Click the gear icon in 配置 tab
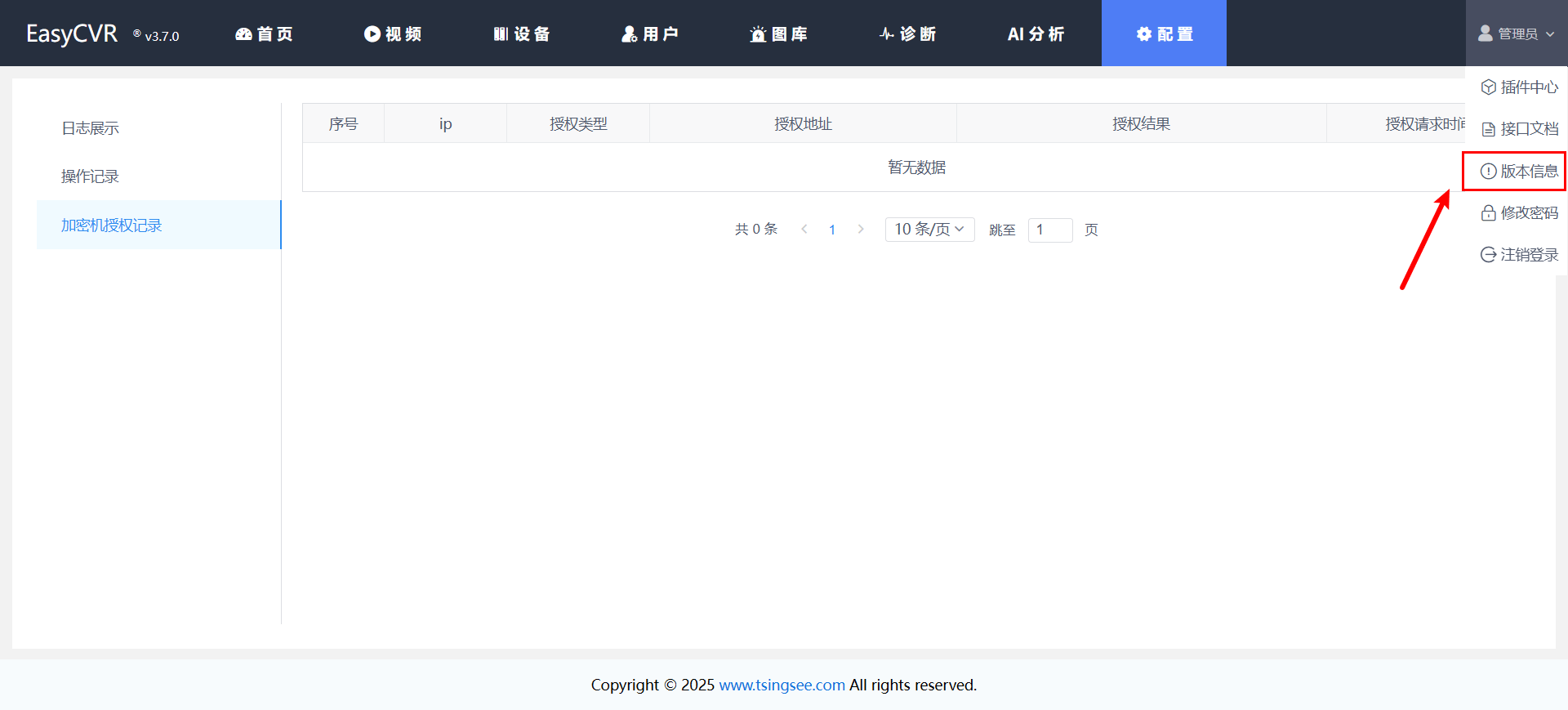Viewport: 1568px width, 710px height. [1144, 34]
